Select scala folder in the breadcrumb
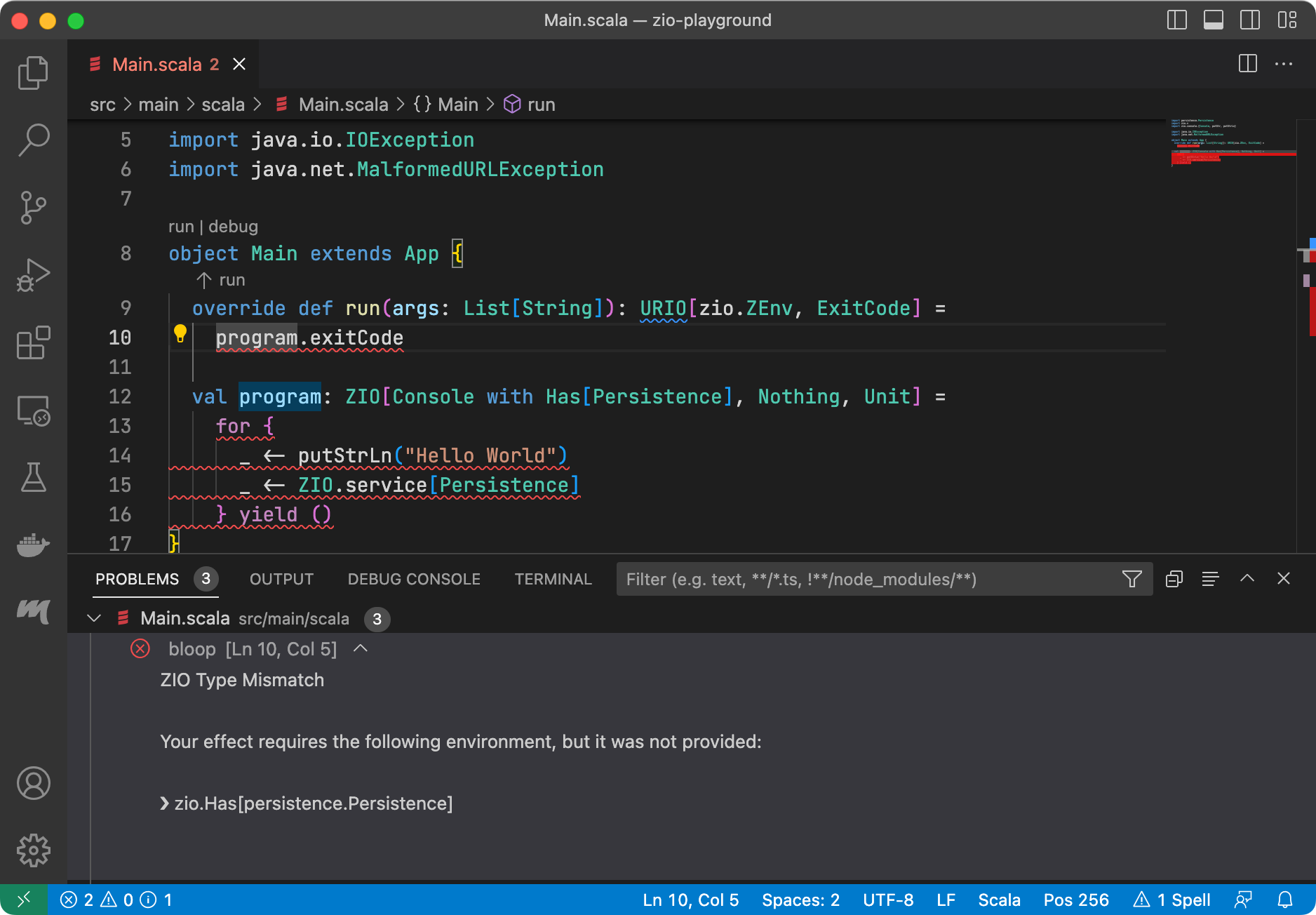 click(x=223, y=105)
